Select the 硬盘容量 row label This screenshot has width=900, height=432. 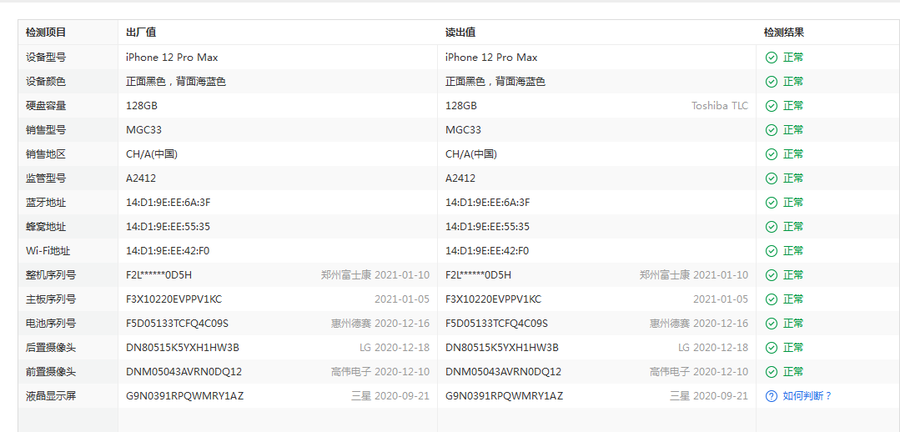[46, 106]
